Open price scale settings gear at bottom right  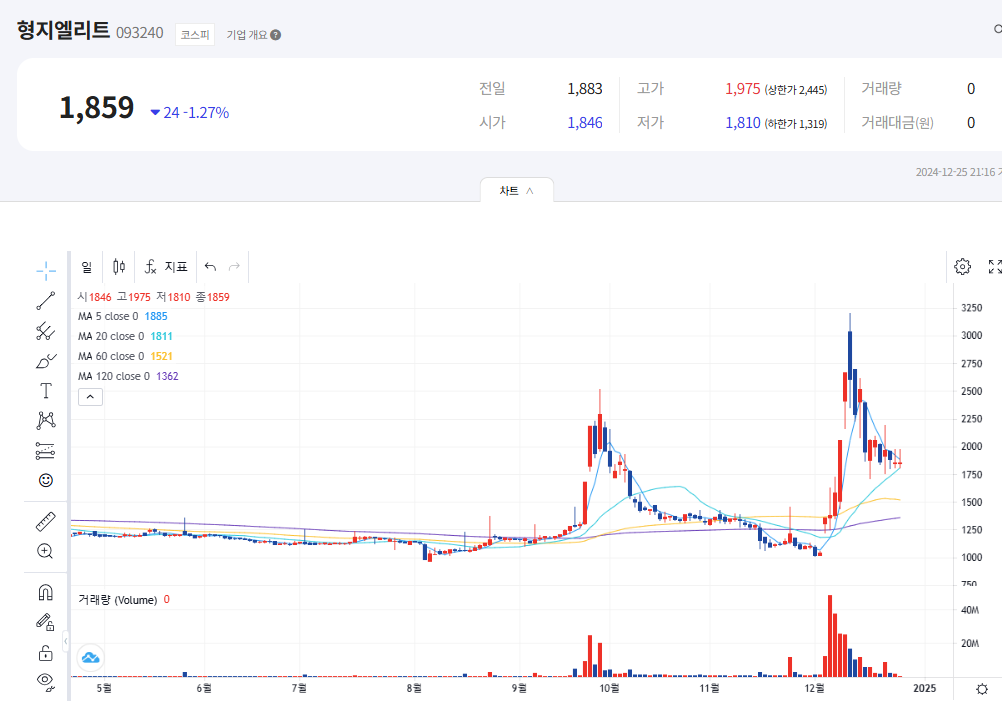coord(982,688)
